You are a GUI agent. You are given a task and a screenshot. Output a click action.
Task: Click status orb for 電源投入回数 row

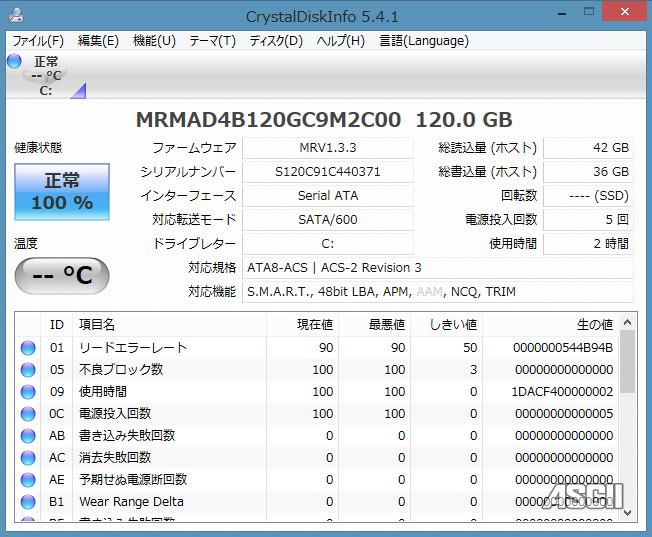(x=28, y=414)
